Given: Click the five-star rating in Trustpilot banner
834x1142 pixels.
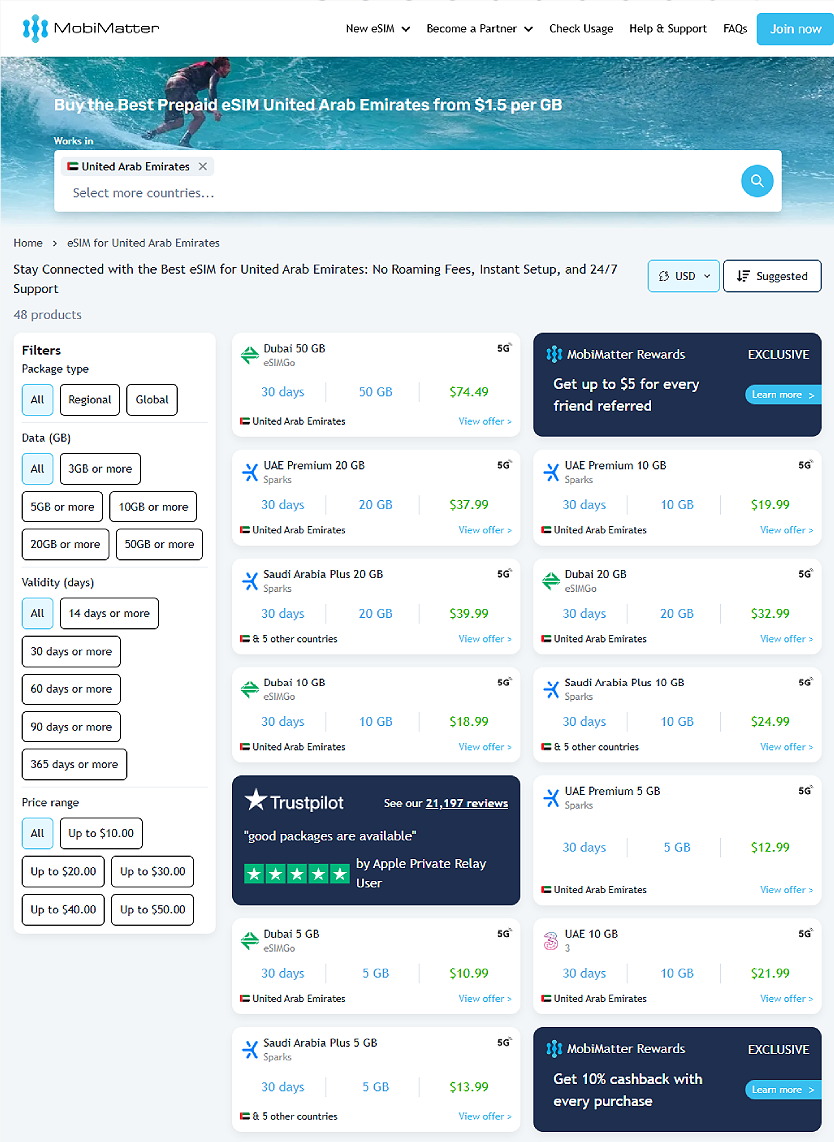Looking at the screenshot, I should (x=297, y=874).
